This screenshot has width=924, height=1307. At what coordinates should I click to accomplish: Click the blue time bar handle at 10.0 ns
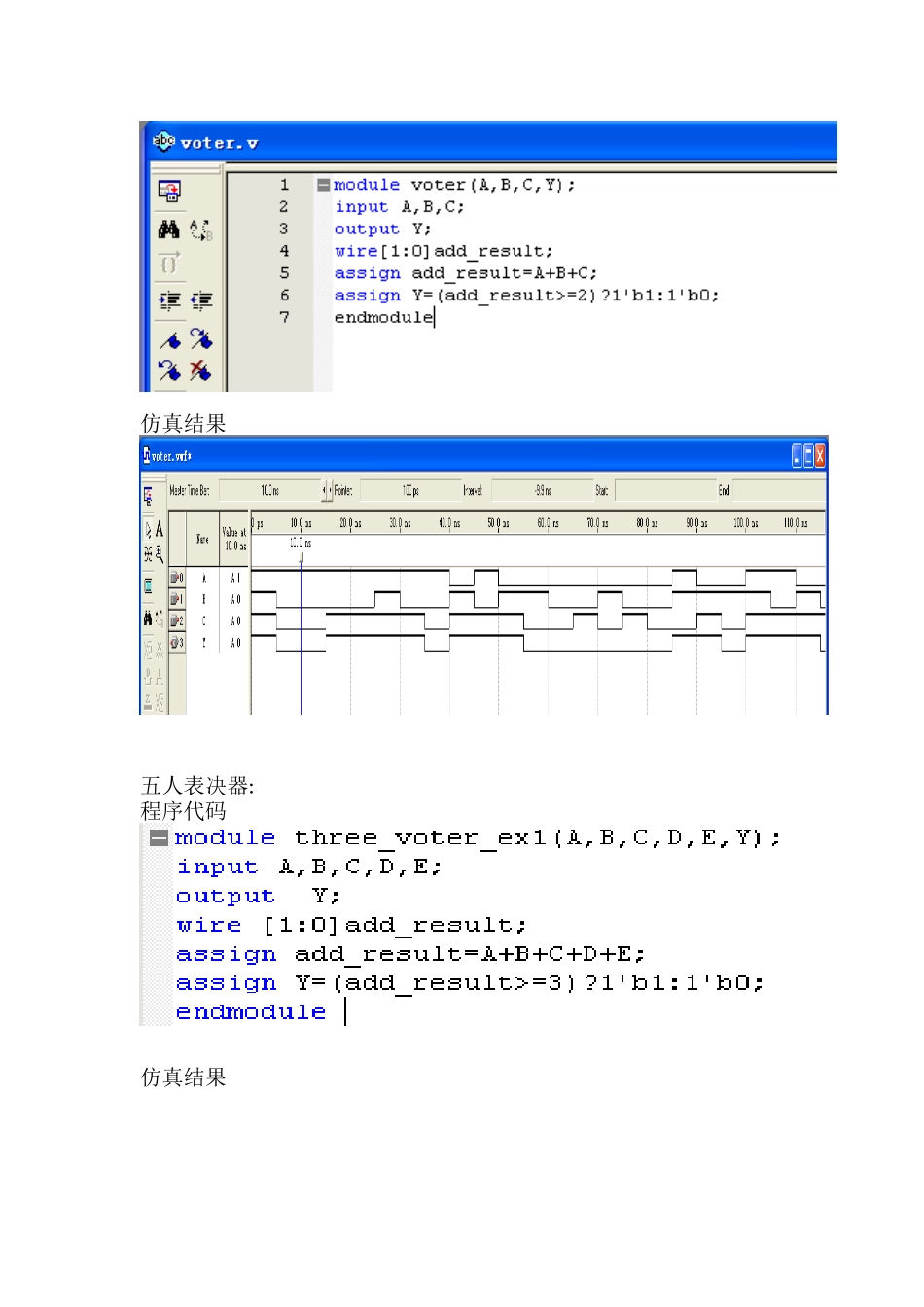301,557
